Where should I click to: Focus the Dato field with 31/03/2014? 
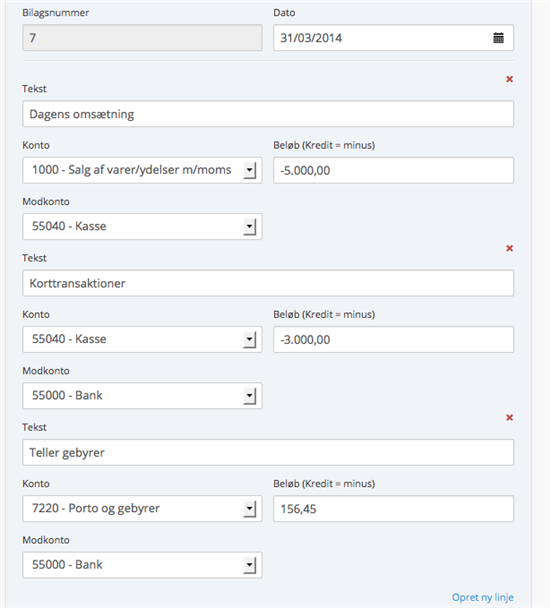(393, 38)
